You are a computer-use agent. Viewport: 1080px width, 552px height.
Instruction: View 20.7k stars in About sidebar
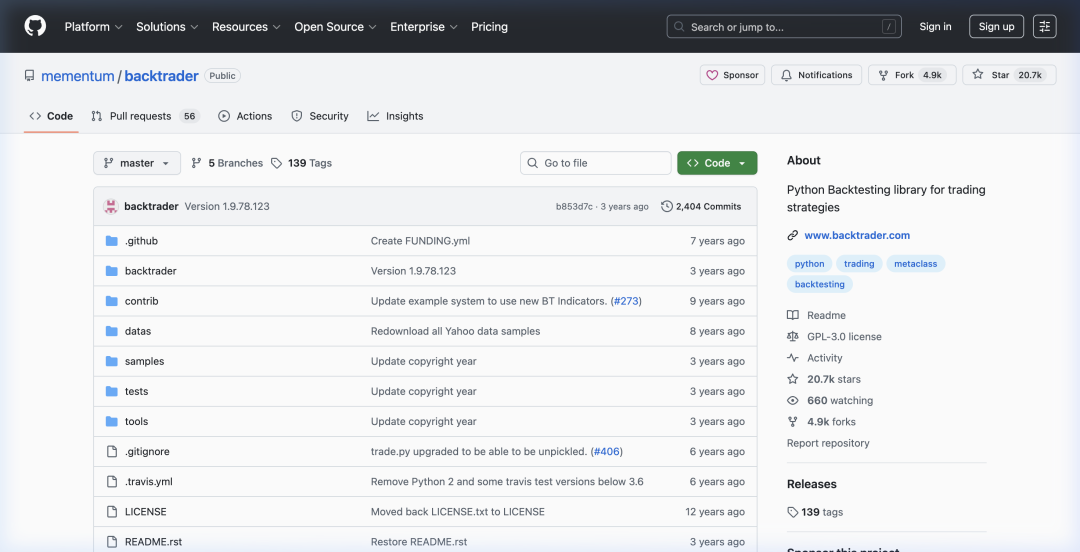tap(824, 379)
